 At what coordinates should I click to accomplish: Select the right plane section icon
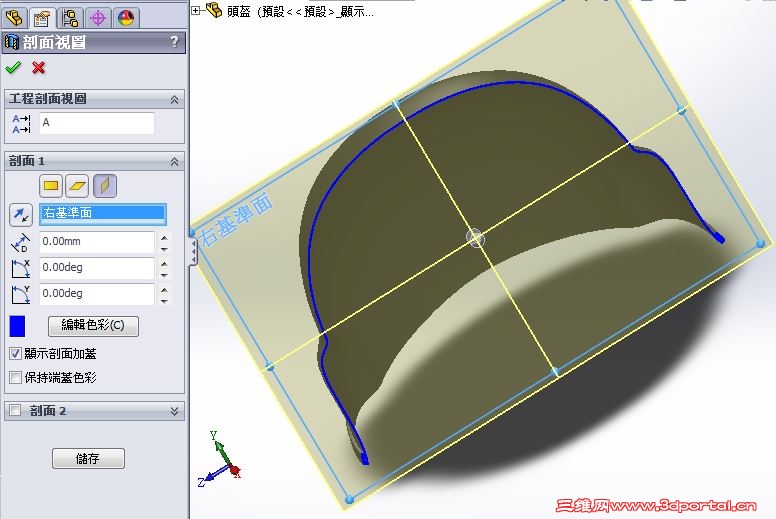click(x=105, y=186)
